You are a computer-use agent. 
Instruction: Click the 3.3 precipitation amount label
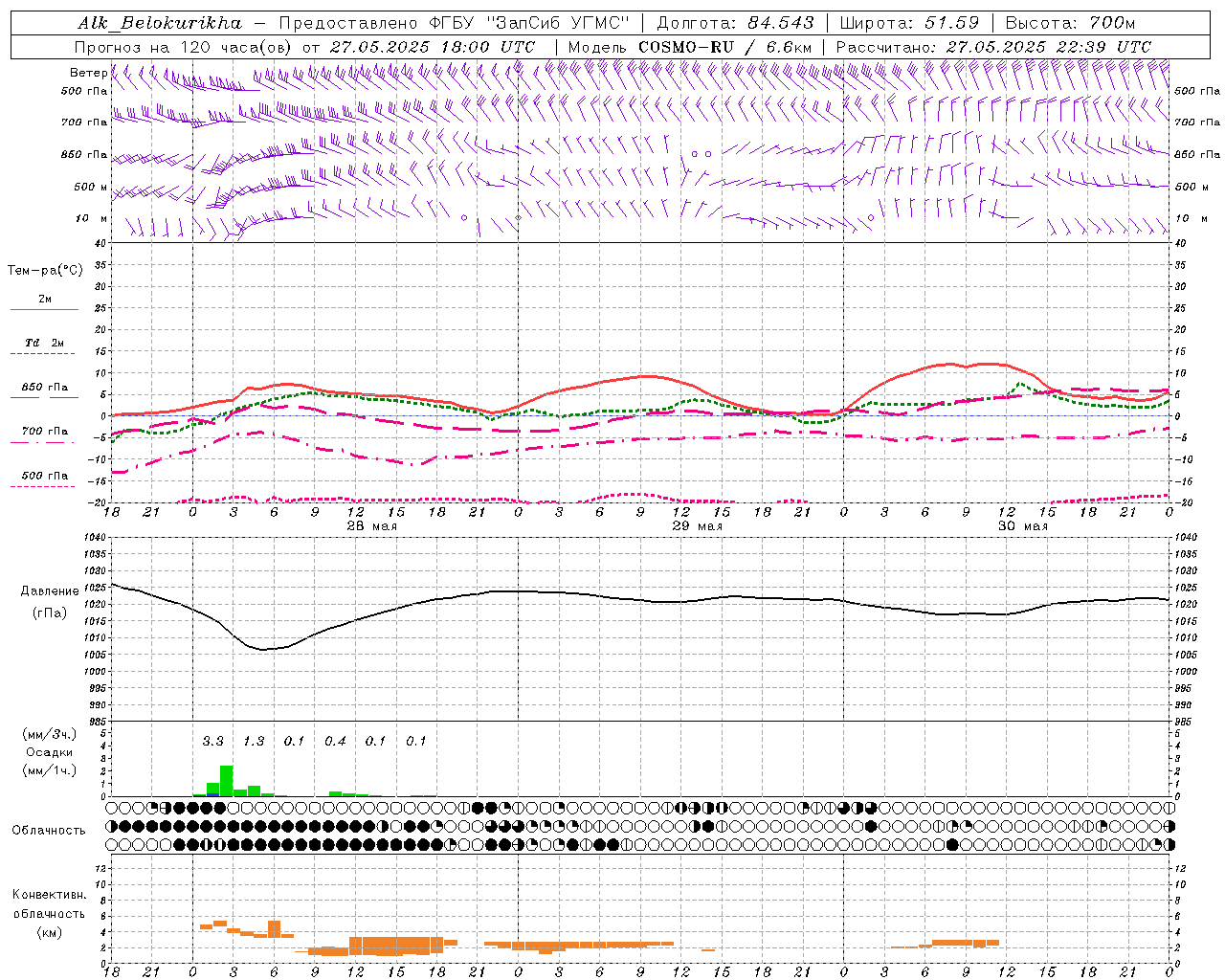click(x=212, y=741)
